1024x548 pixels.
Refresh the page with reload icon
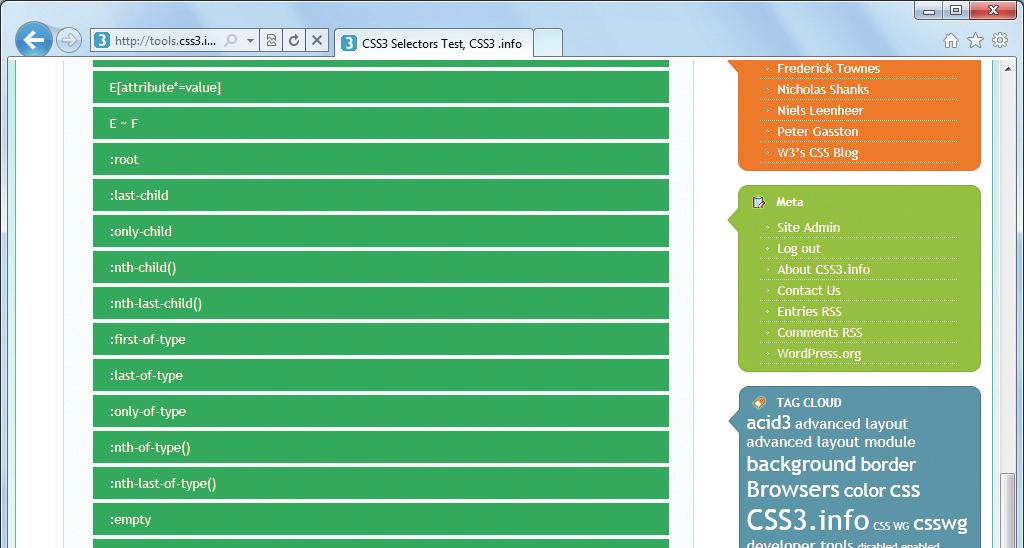tap(294, 40)
